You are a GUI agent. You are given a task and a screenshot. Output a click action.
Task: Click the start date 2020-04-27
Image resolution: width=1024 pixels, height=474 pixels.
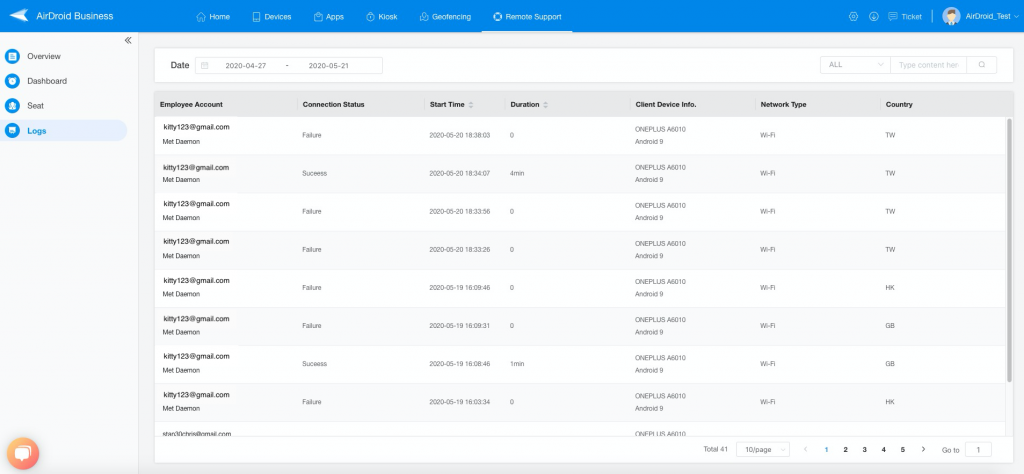tap(246, 65)
